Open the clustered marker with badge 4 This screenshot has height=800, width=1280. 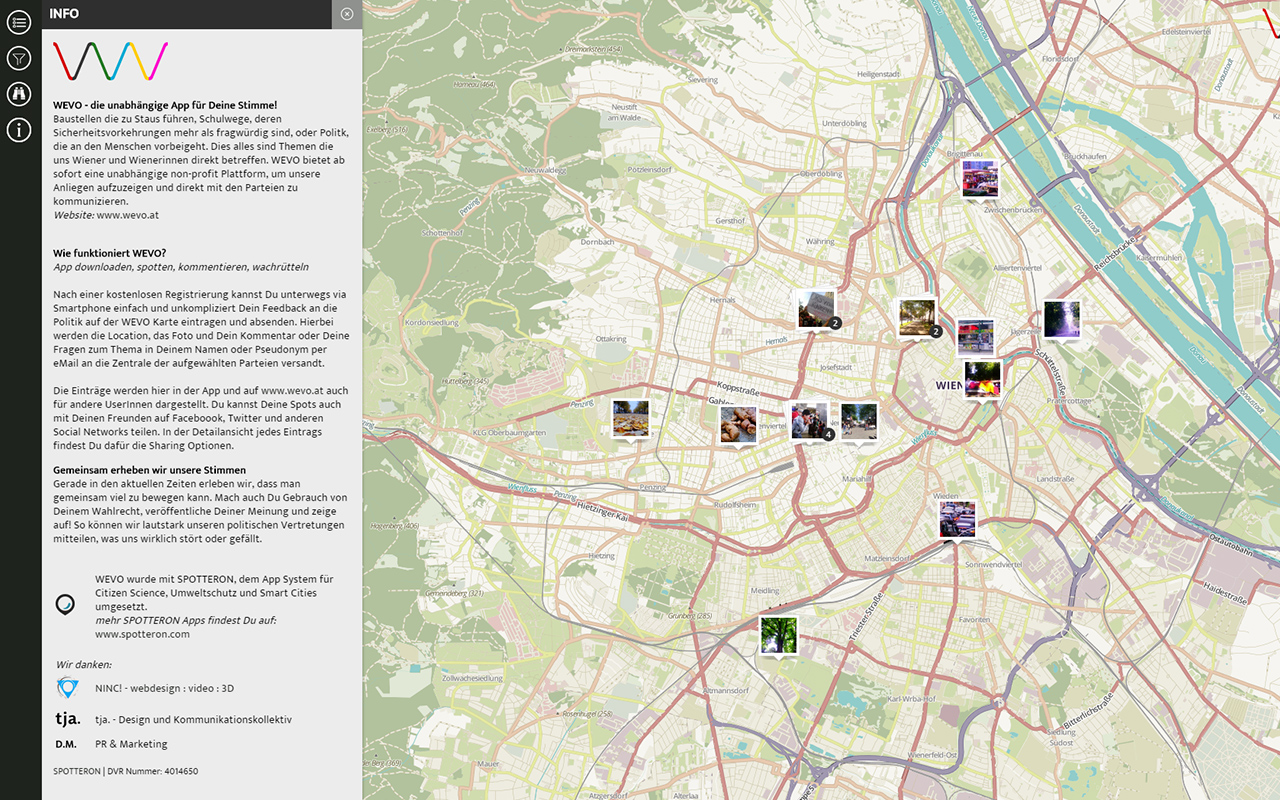pyautogui.click(x=809, y=421)
